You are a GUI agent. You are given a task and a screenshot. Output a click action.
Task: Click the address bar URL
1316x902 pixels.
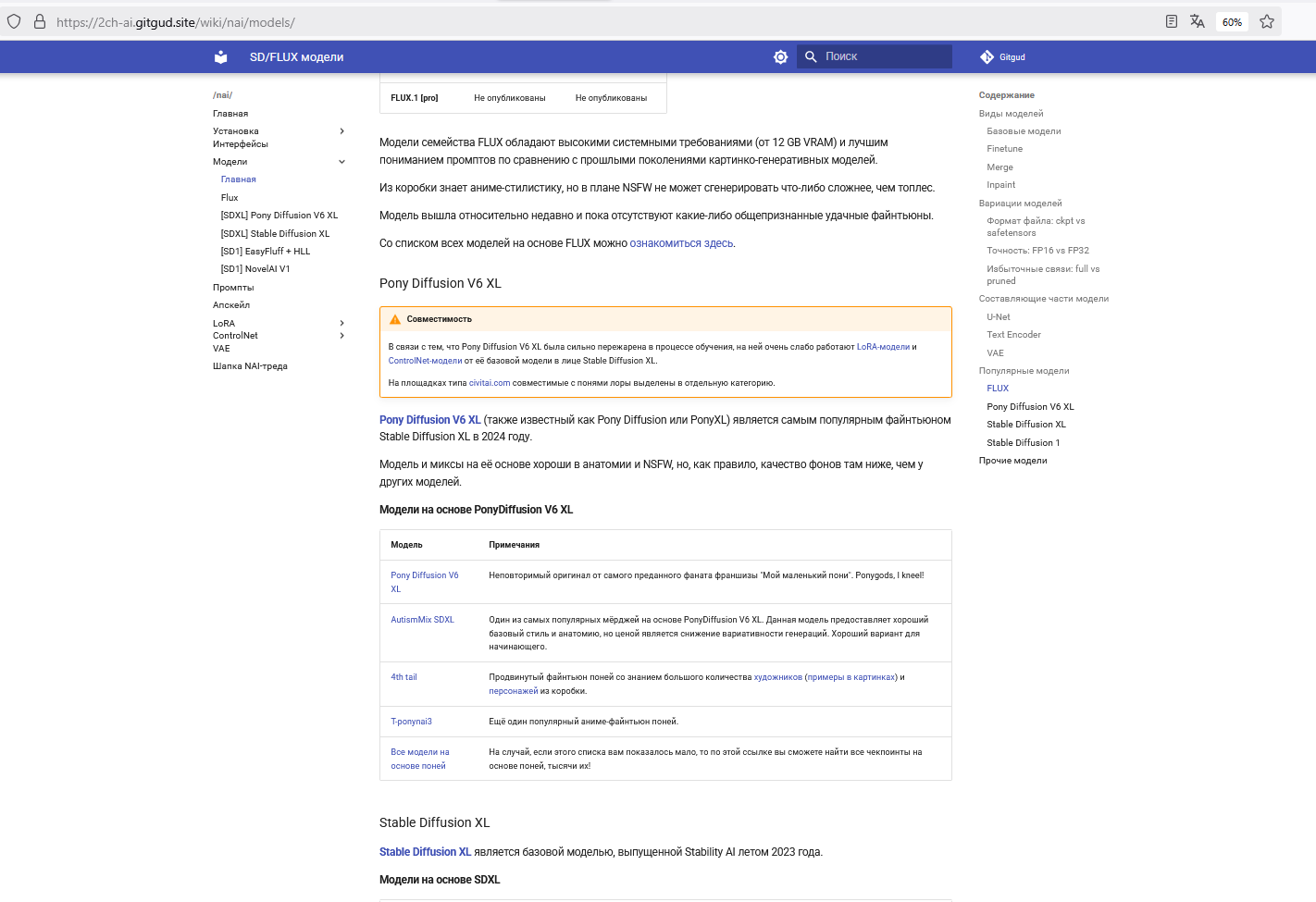tap(176, 22)
